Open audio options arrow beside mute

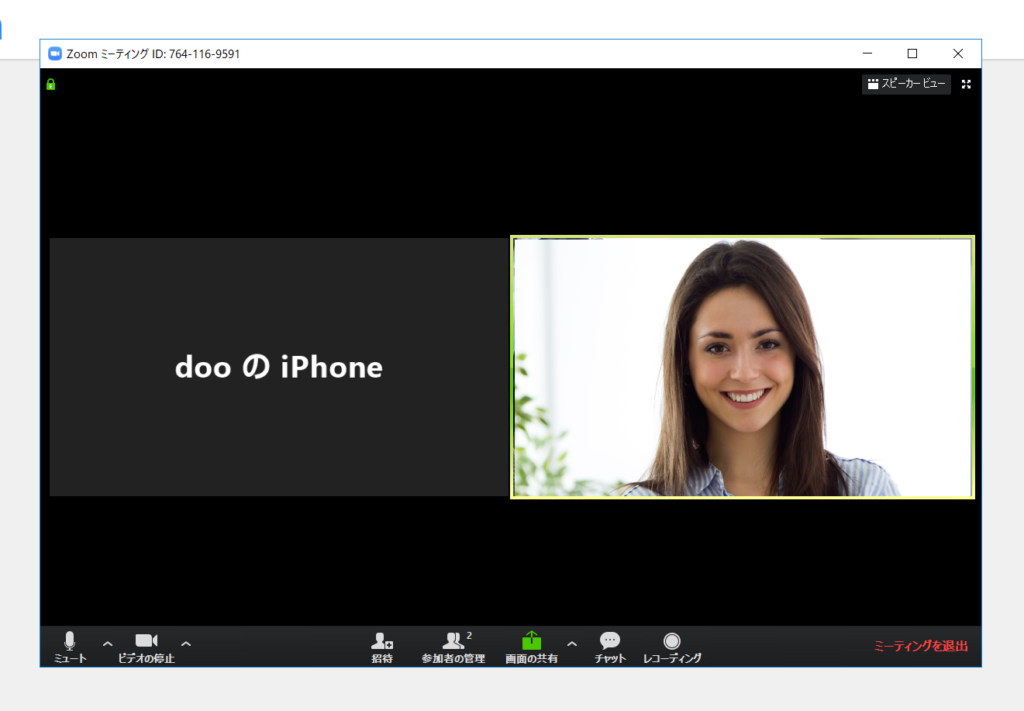(x=108, y=644)
